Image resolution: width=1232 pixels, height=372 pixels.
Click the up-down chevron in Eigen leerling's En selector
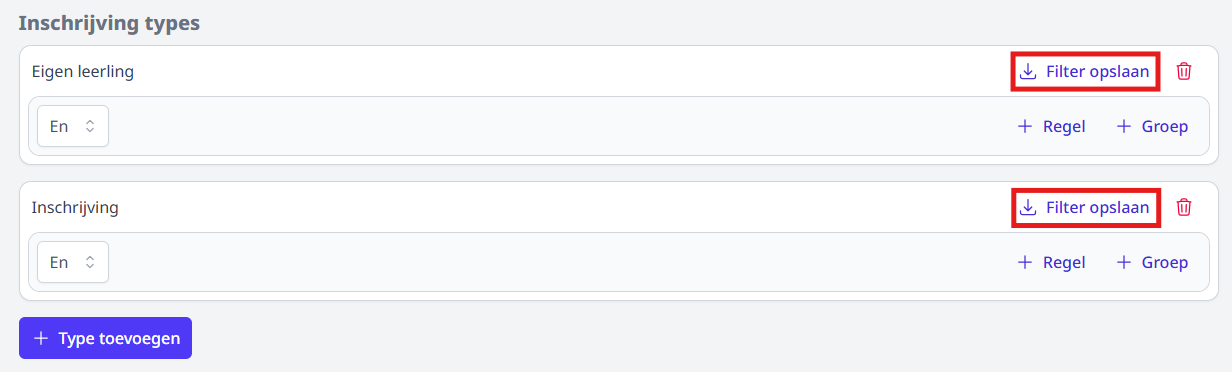pyautogui.click(x=89, y=126)
